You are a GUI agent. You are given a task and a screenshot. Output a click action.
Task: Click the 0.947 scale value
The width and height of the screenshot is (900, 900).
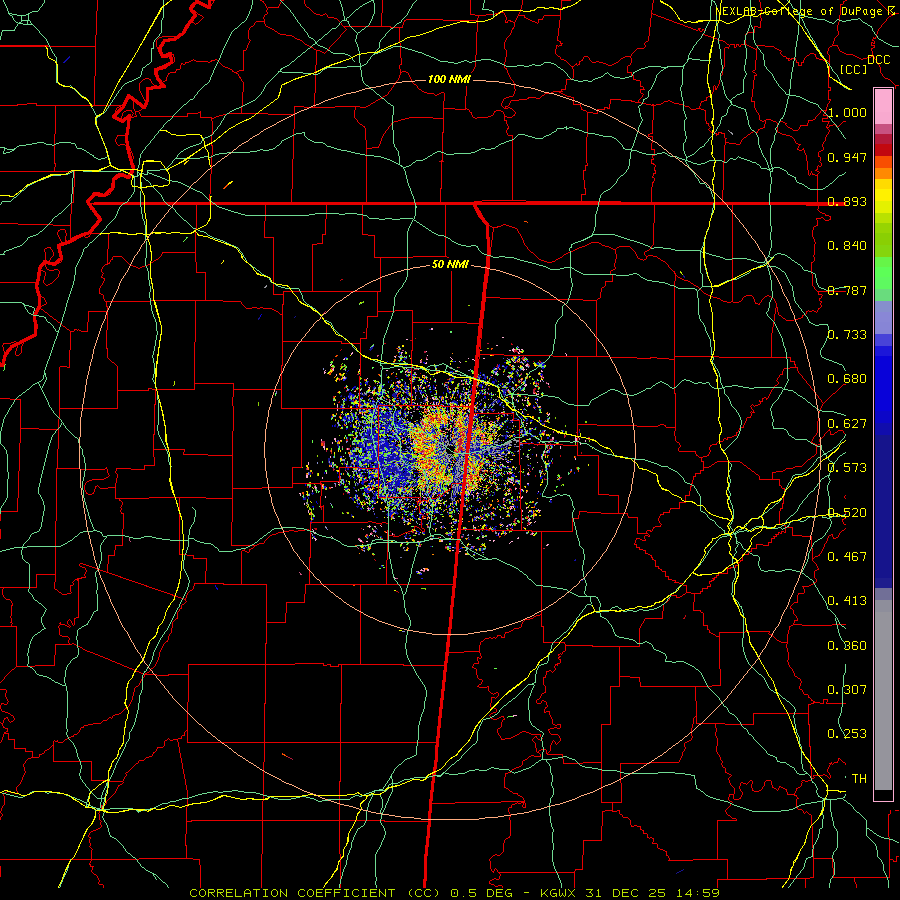pyautogui.click(x=847, y=157)
